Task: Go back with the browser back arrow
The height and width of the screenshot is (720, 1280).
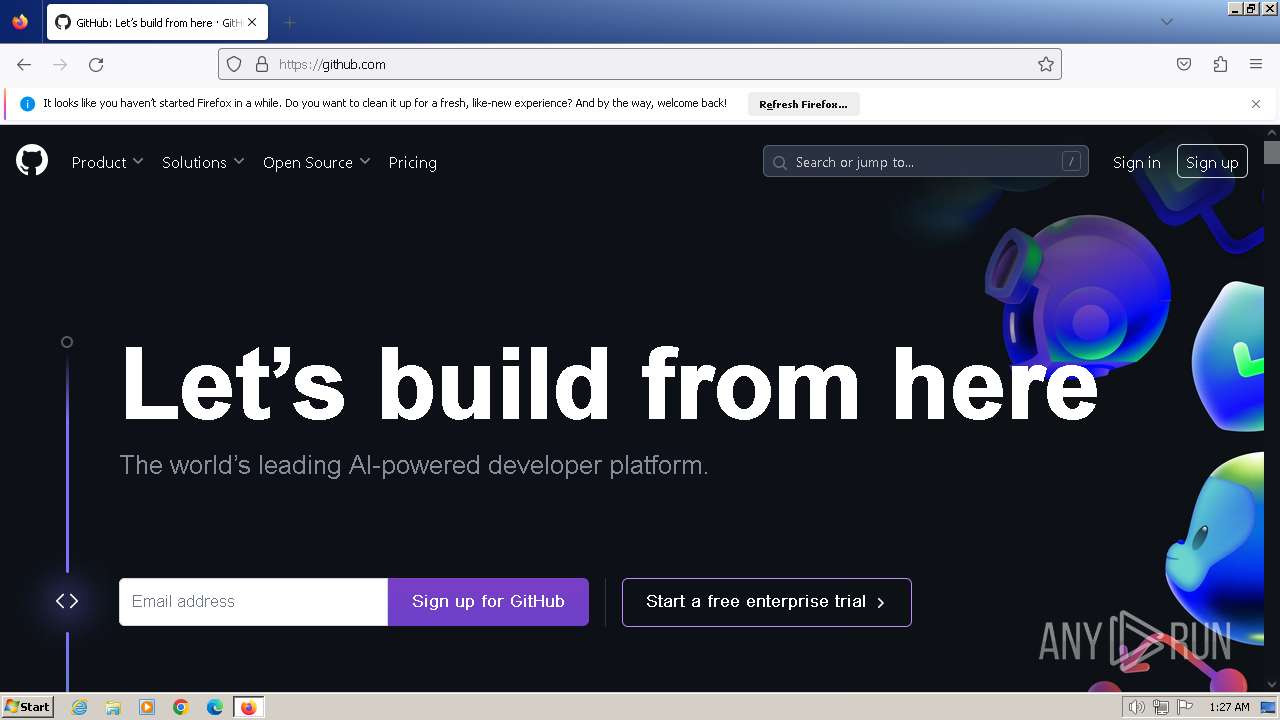Action: click(24, 64)
